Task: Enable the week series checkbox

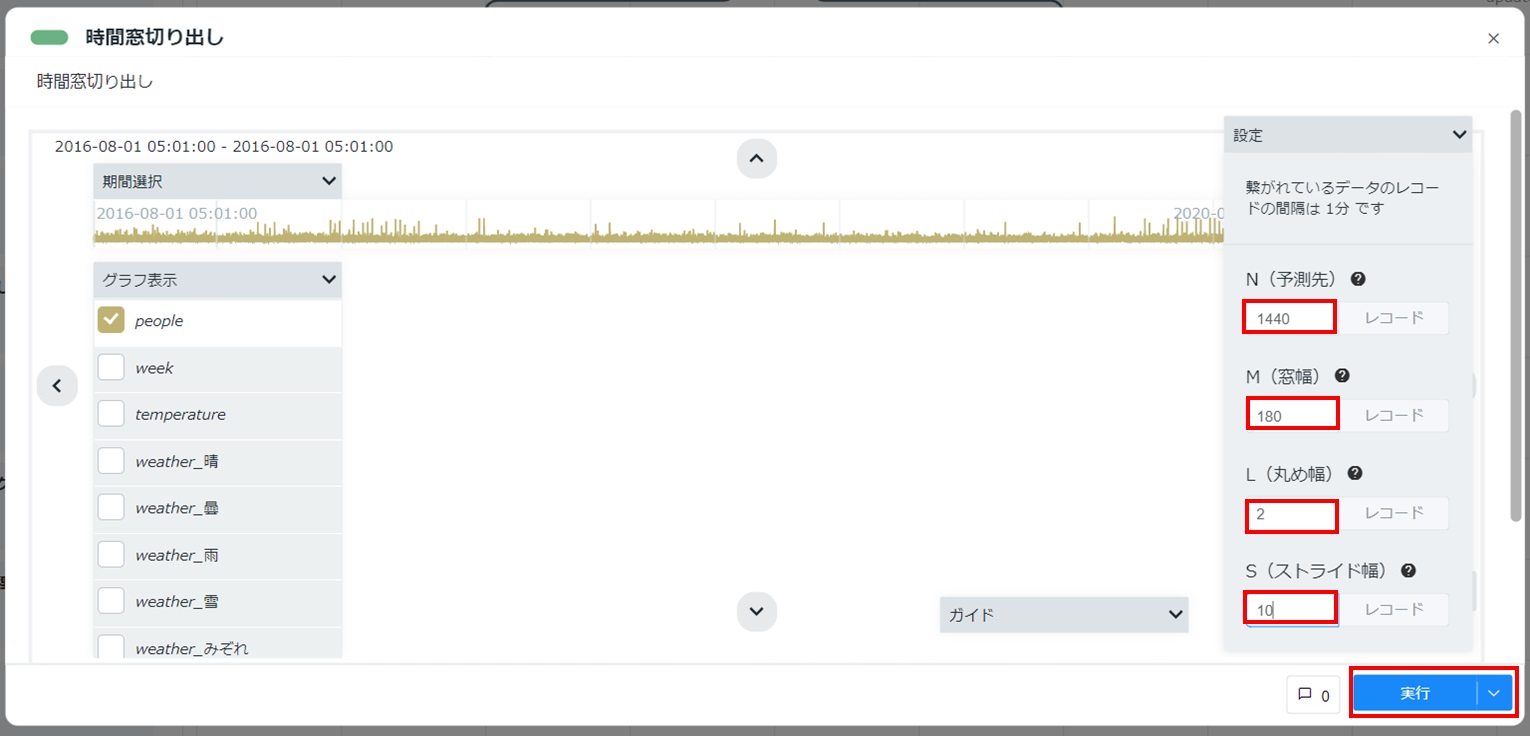Action: coord(111,368)
